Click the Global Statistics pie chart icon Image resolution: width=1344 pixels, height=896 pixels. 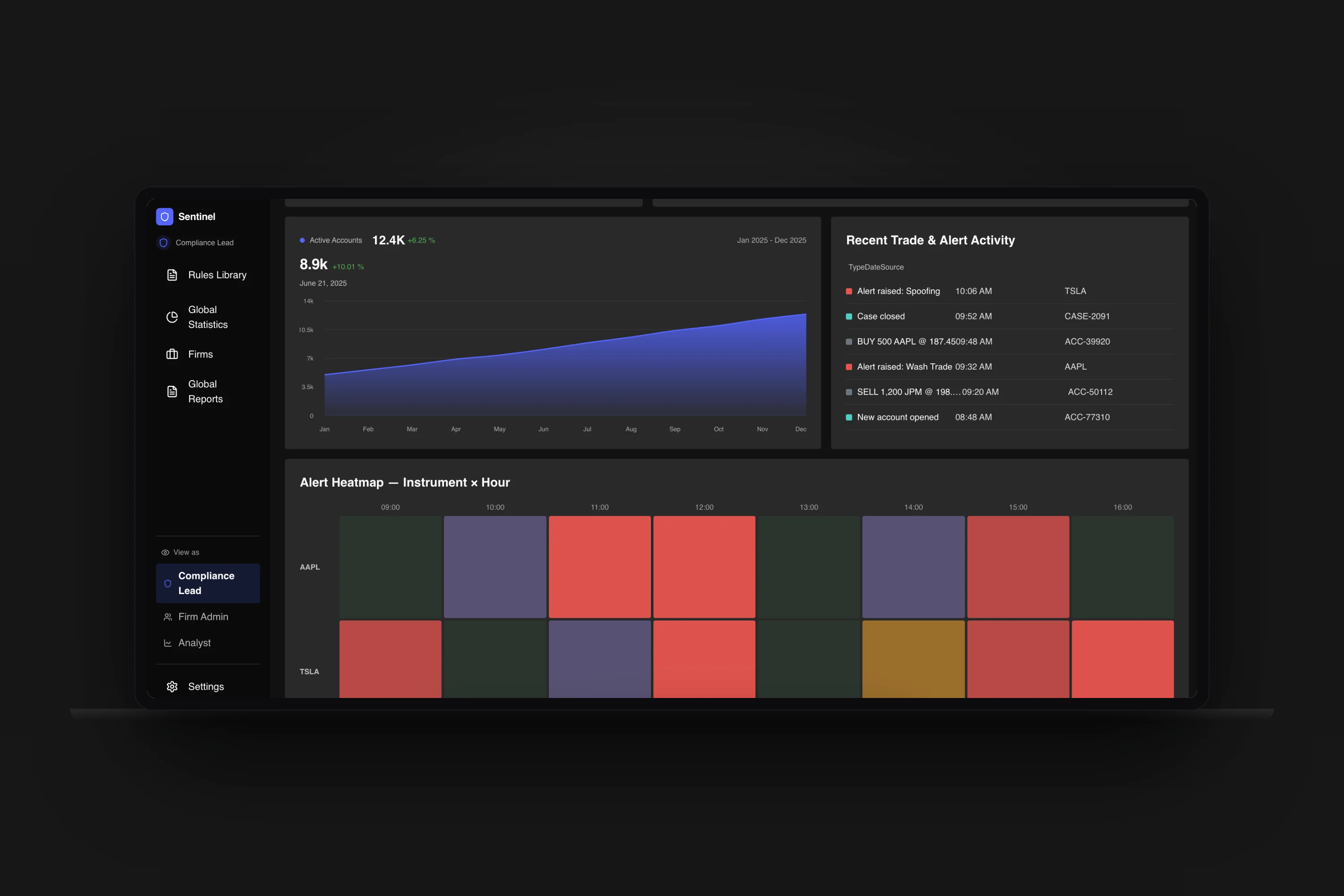pyautogui.click(x=172, y=317)
